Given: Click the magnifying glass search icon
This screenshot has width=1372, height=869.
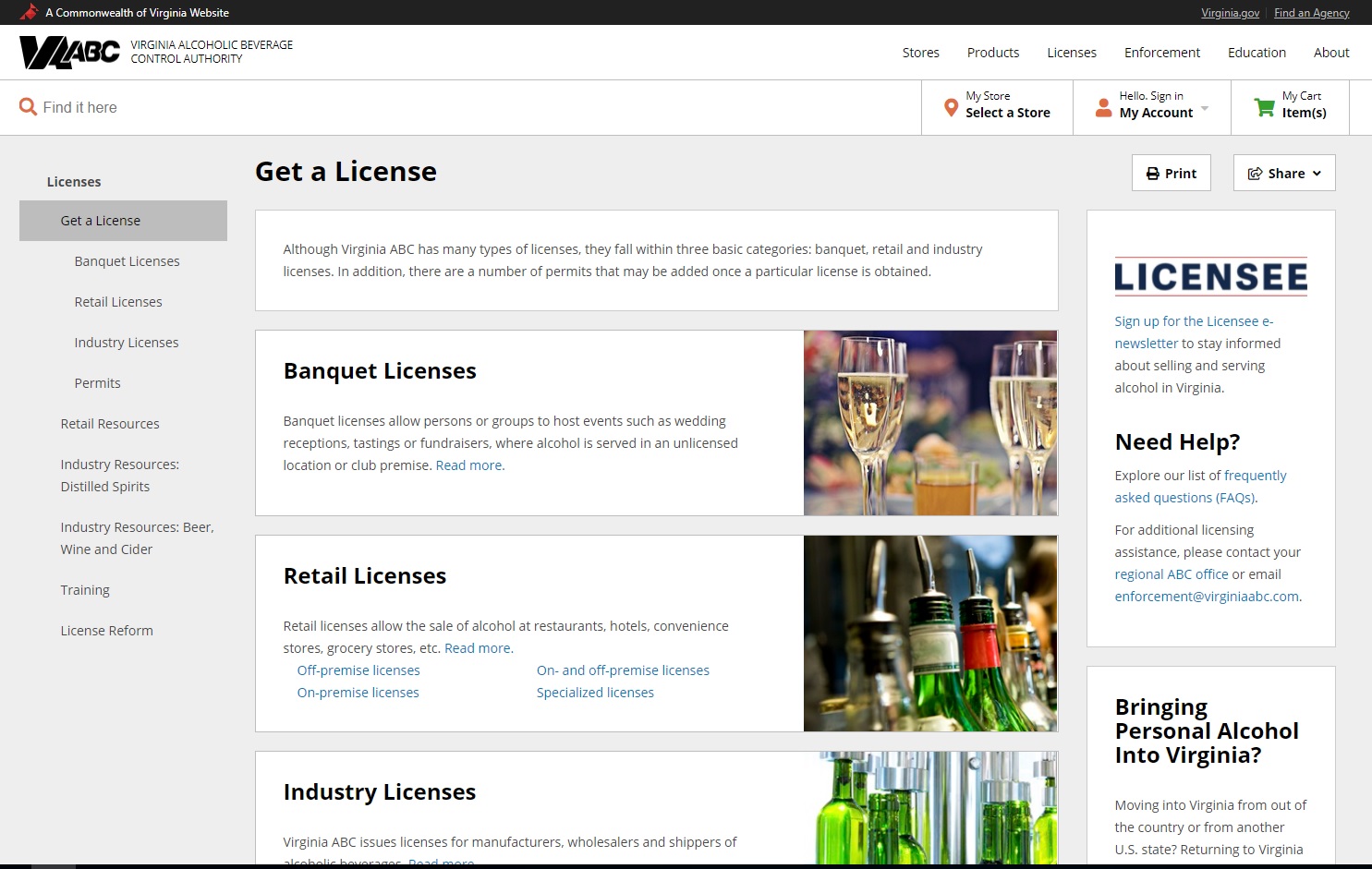Looking at the screenshot, I should (x=28, y=107).
